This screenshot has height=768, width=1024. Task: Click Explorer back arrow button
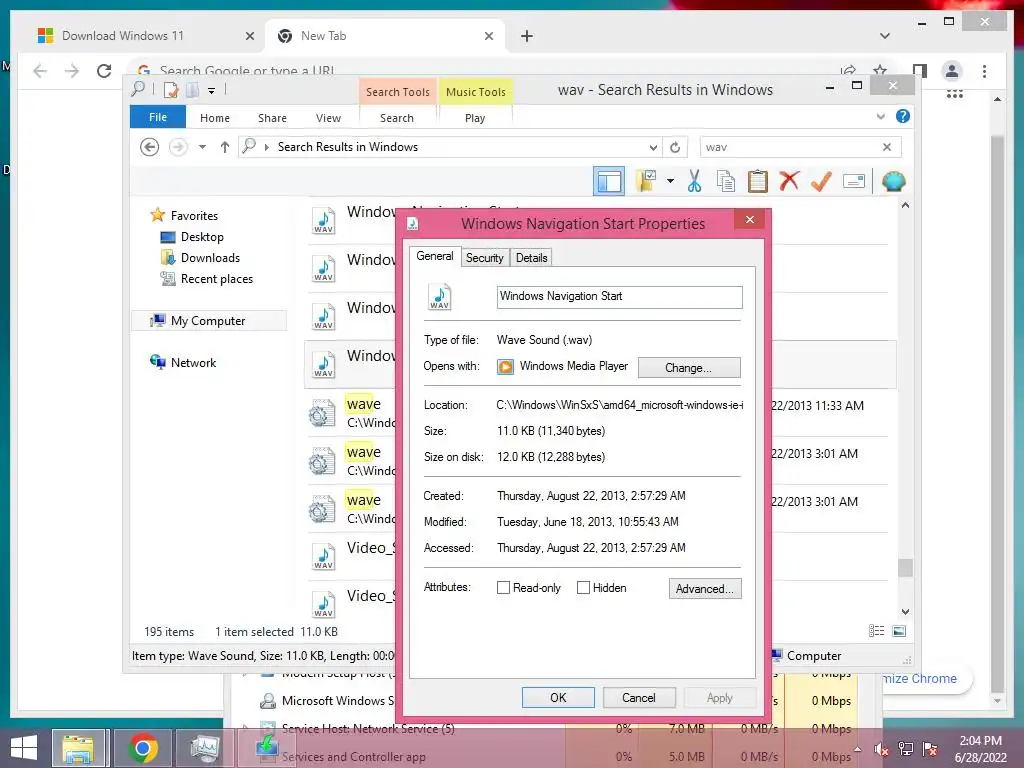tap(150, 147)
